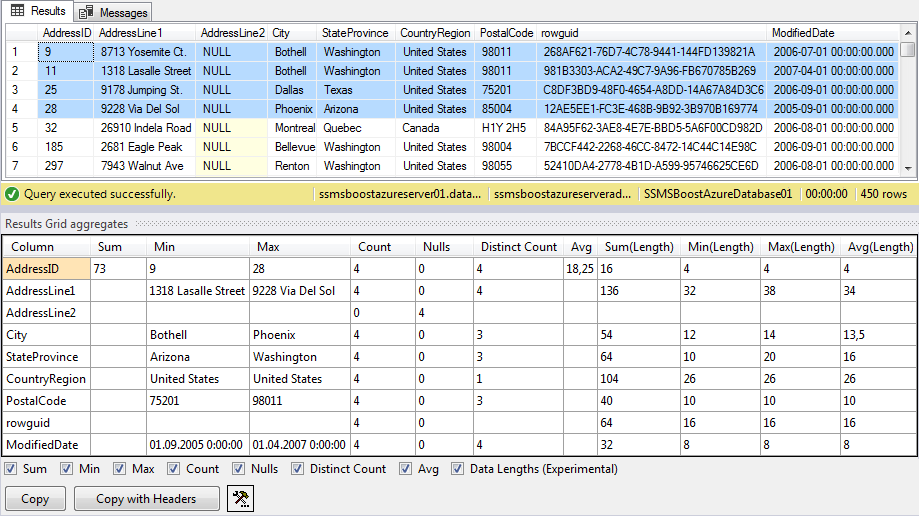Image resolution: width=919 pixels, height=516 pixels.
Task: Click the 'ssmsboostazureserver01.data...' status entry
Action: (x=400, y=194)
